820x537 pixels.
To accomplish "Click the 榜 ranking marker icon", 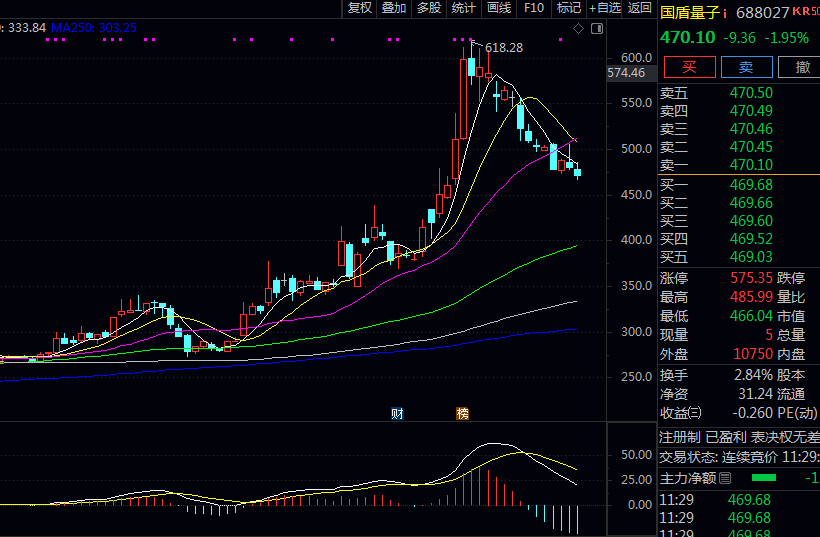I will pyautogui.click(x=462, y=412).
